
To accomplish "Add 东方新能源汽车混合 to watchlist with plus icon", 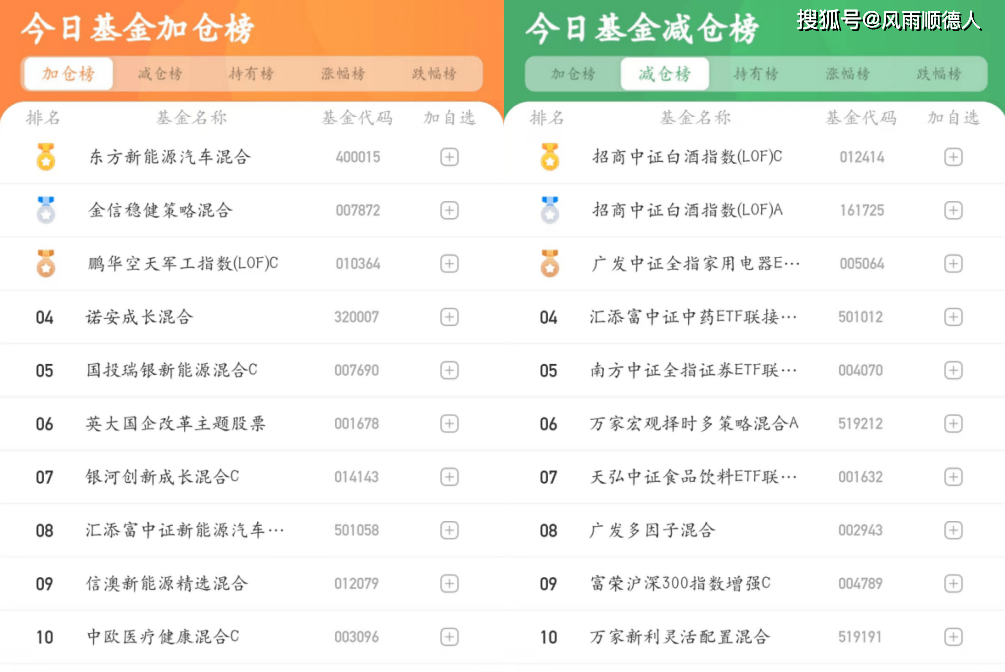I will click(449, 157).
